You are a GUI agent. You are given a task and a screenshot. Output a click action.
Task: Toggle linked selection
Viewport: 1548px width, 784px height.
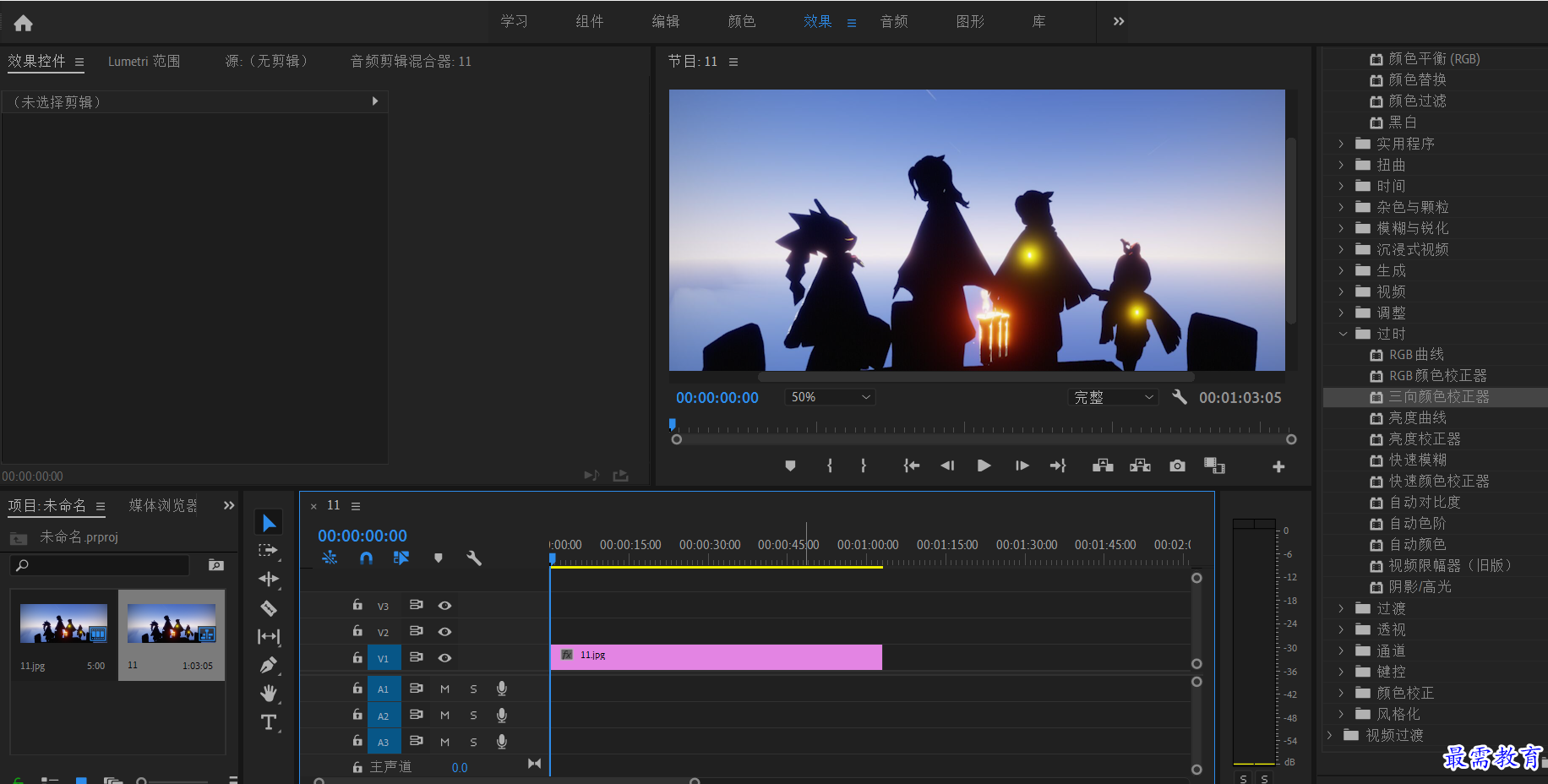tap(401, 558)
